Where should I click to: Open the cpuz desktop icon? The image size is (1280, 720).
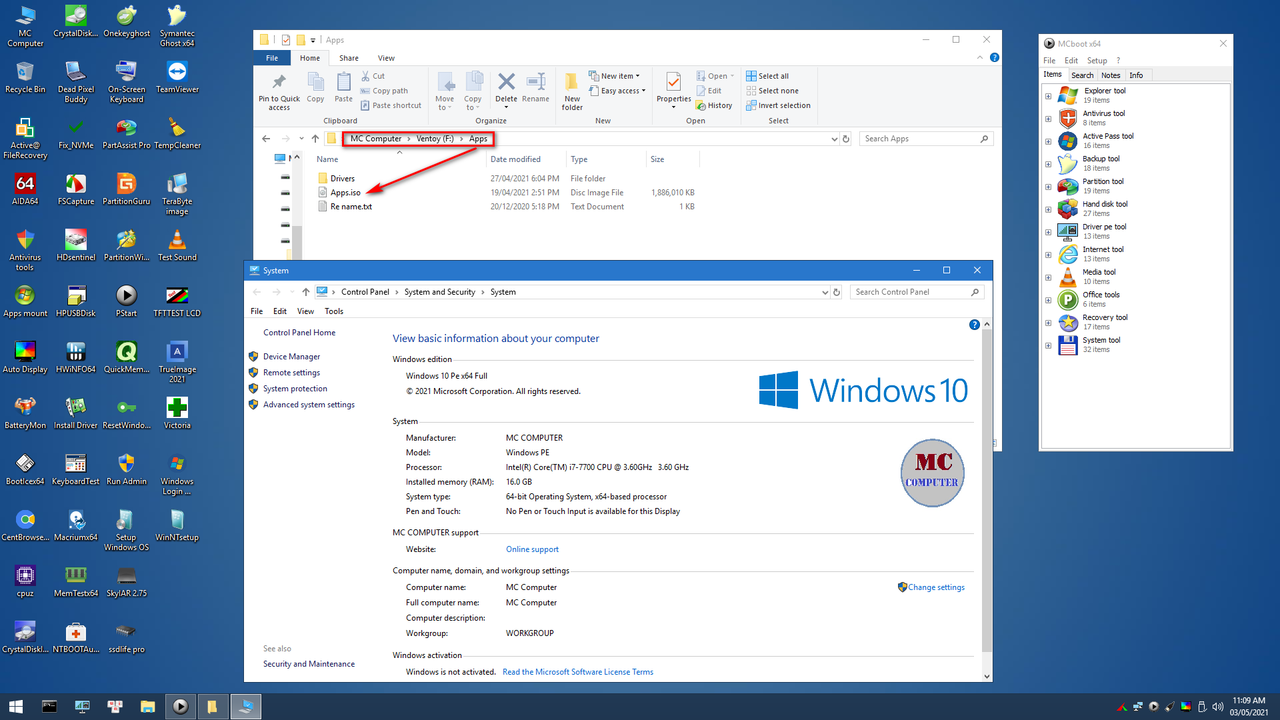[x=25, y=580]
